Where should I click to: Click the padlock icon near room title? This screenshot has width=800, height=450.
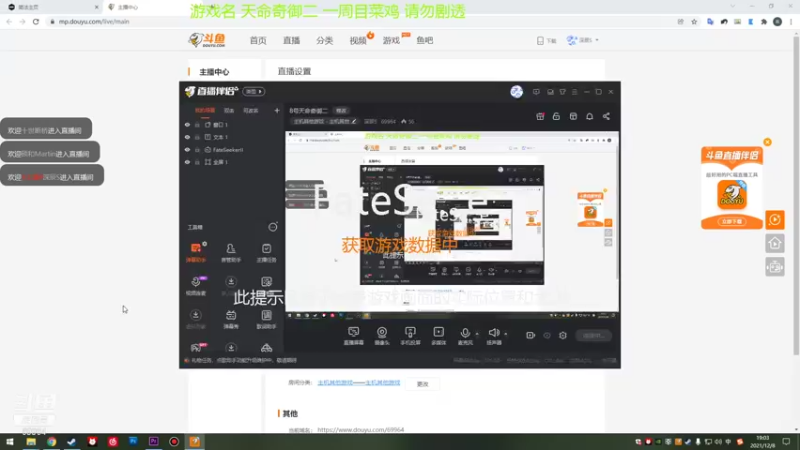556,116
